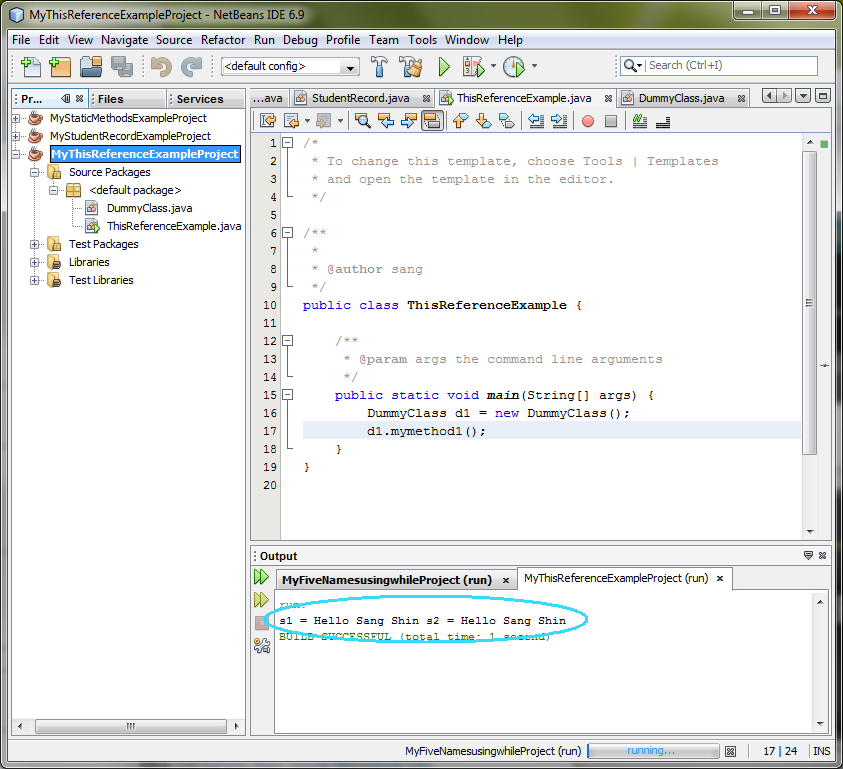Click the Build Main Project hammer icon
The image size is (843, 769).
pyautogui.click(x=379, y=66)
